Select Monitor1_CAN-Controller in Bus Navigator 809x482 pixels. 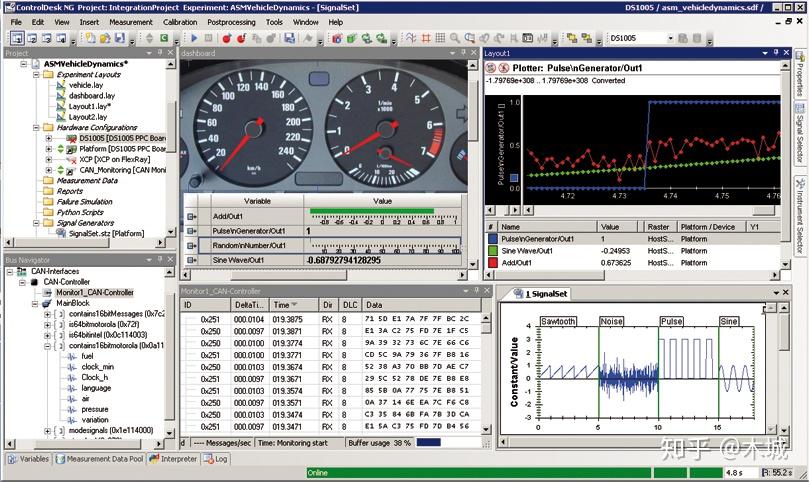pyautogui.click(x=94, y=292)
